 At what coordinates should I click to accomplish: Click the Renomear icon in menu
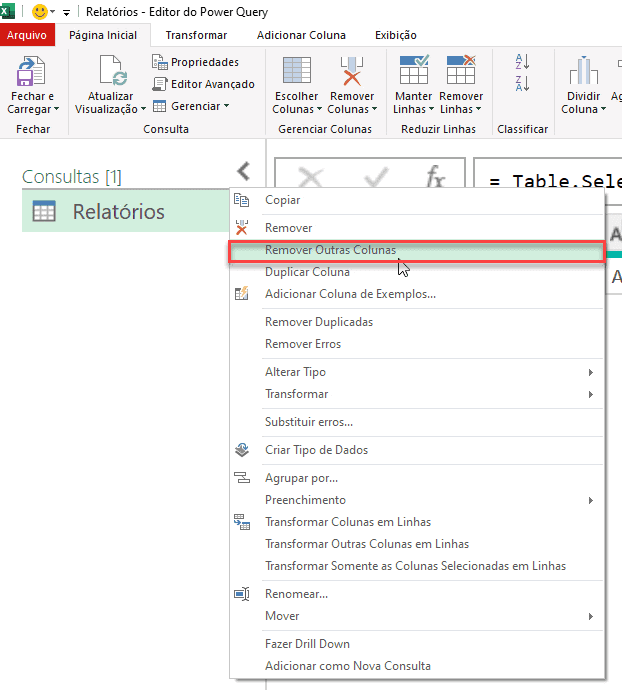click(x=242, y=594)
